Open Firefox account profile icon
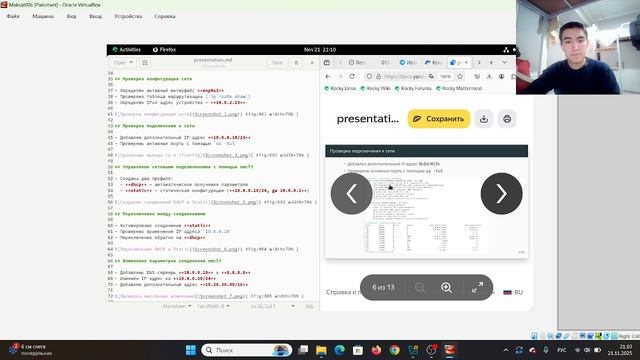 click(501, 76)
